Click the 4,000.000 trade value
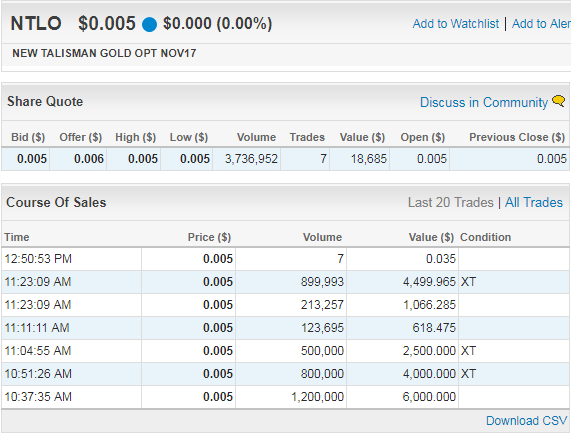571x433 pixels. coord(429,374)
